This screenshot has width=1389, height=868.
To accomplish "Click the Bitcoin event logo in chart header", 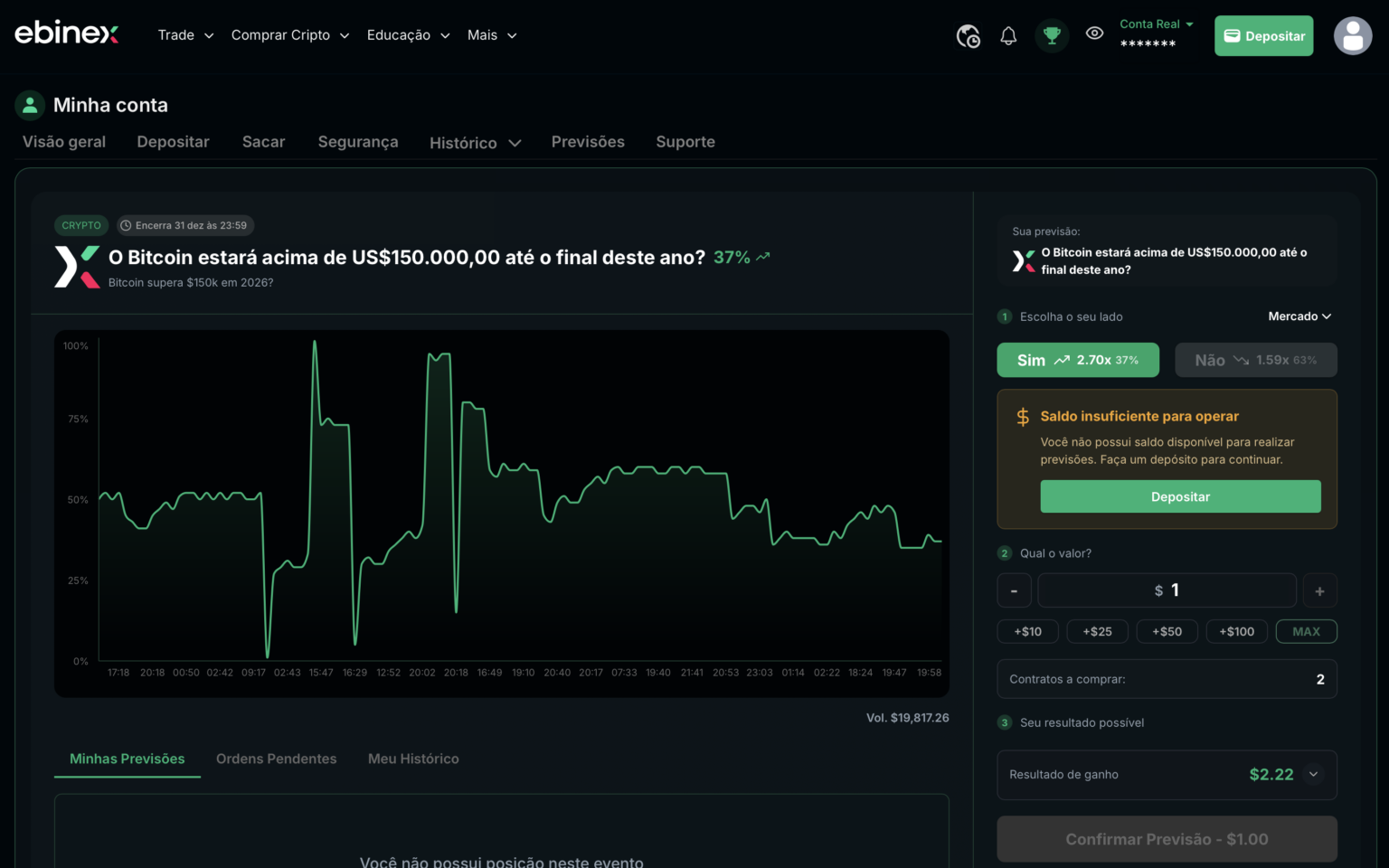I will tap(78, 267).
